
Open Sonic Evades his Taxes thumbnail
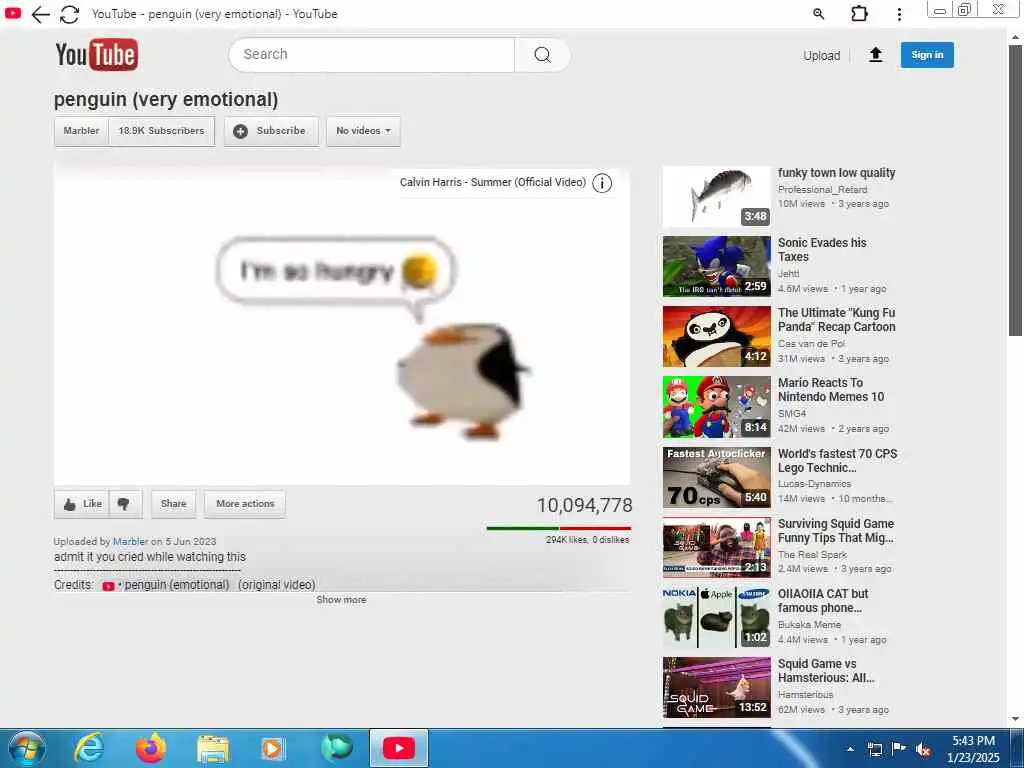[716, 266]
